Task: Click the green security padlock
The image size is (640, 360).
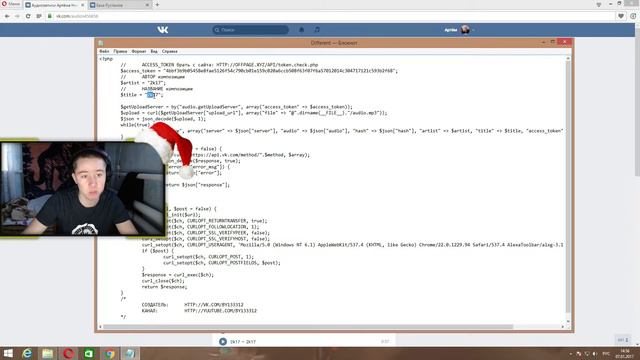Action: click(50, 16)
